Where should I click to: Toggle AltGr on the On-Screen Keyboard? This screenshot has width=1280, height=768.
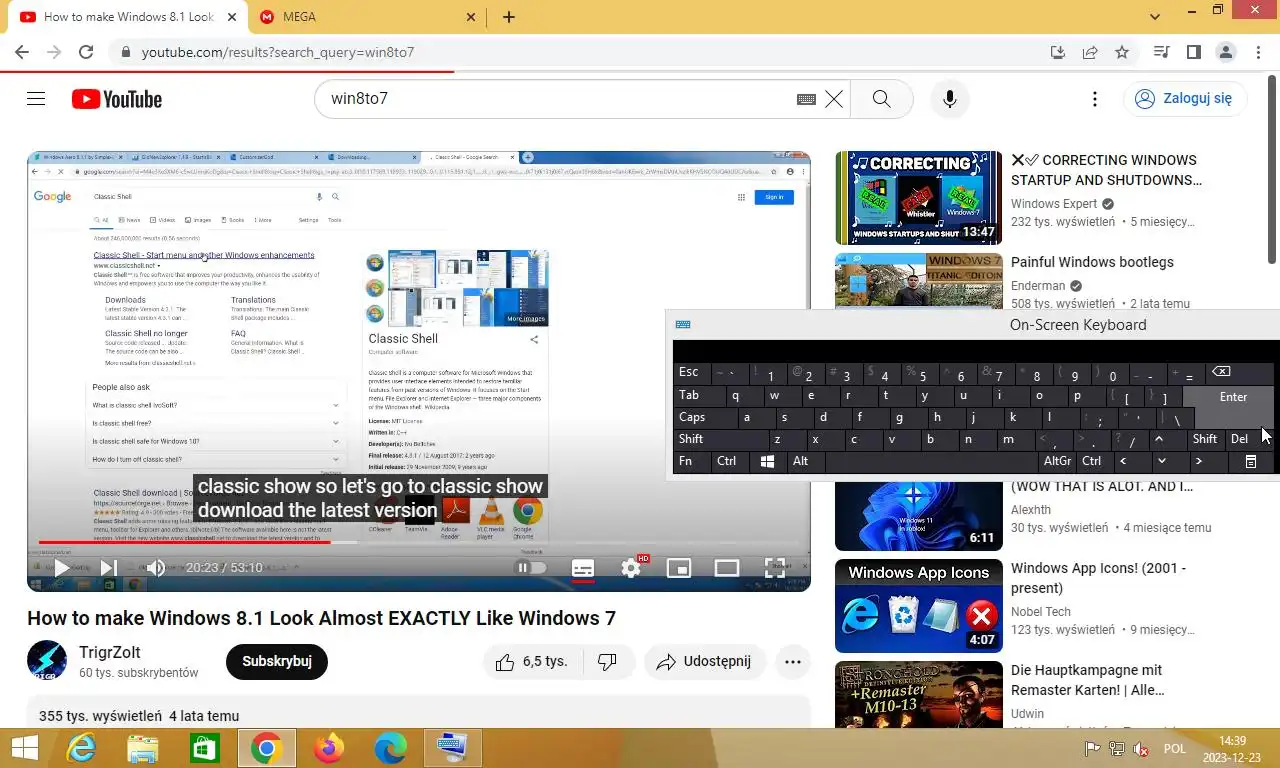click(x=1057, y=461)
